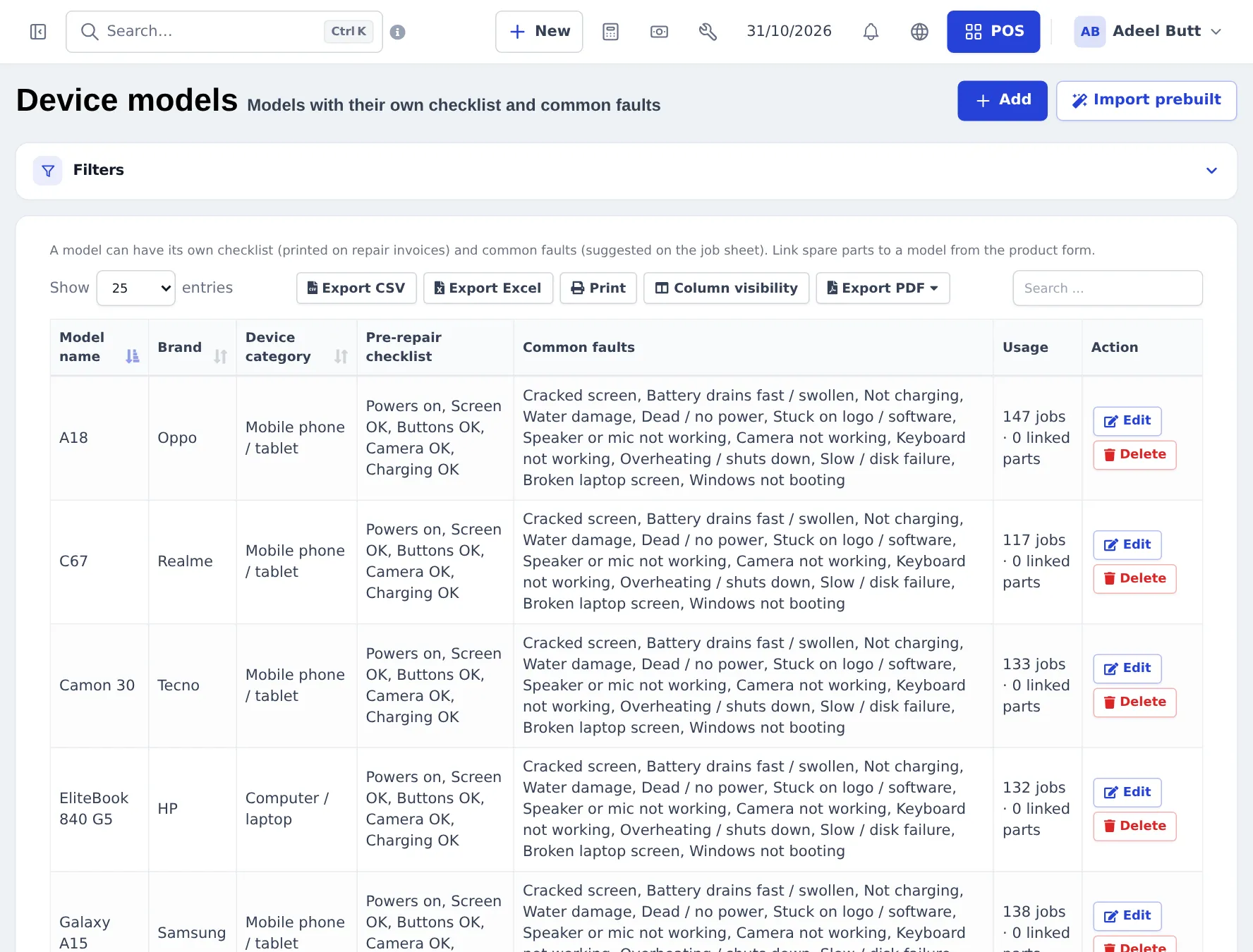Edit the EliteBook 840 G5 model
This screenshot has height=952, width=1253.
1127,792
